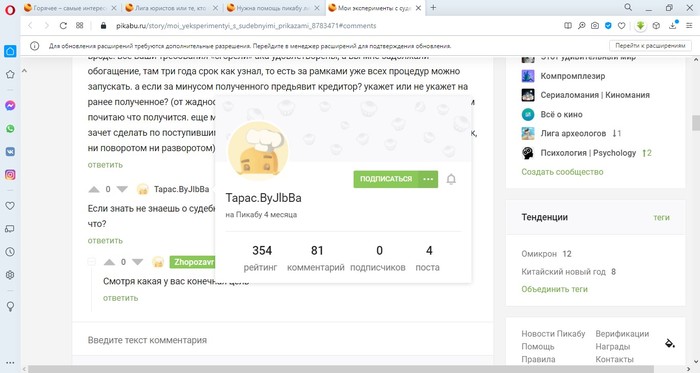Open VK panel in the sidebar
Screen dimensions: 700x373
(10, 152)
